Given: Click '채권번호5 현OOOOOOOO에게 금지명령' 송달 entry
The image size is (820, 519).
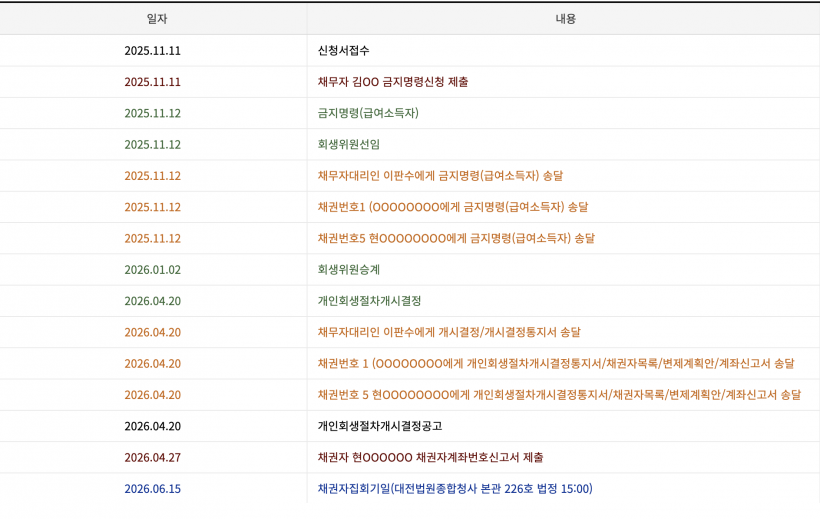Looking at the screenshot, I should [456, 239].
